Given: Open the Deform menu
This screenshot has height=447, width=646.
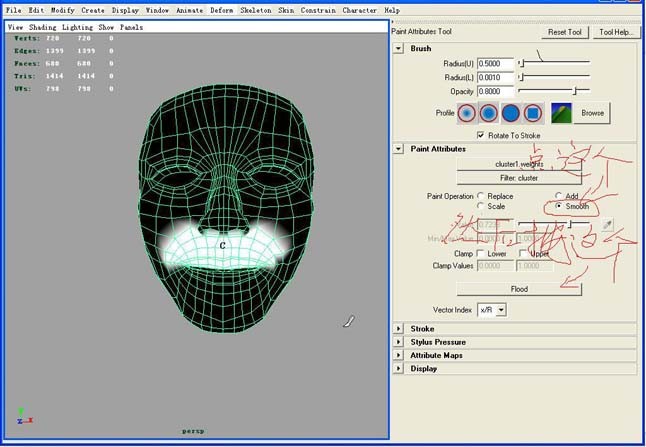Looking at the screenshot, I should 222,10.
